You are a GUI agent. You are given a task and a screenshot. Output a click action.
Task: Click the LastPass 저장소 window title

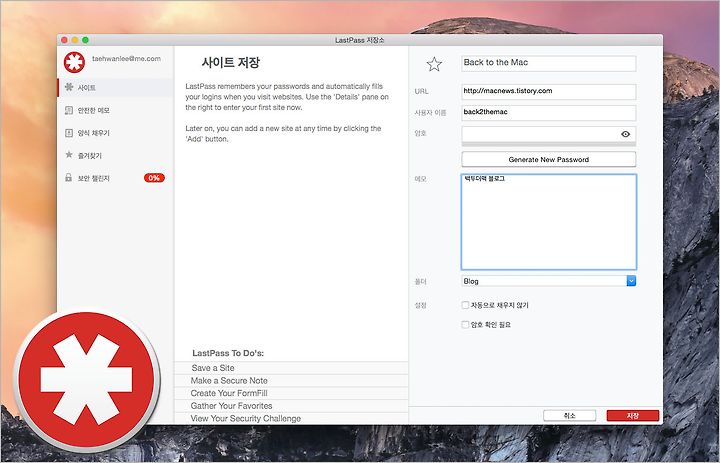[x=360, y=40]
